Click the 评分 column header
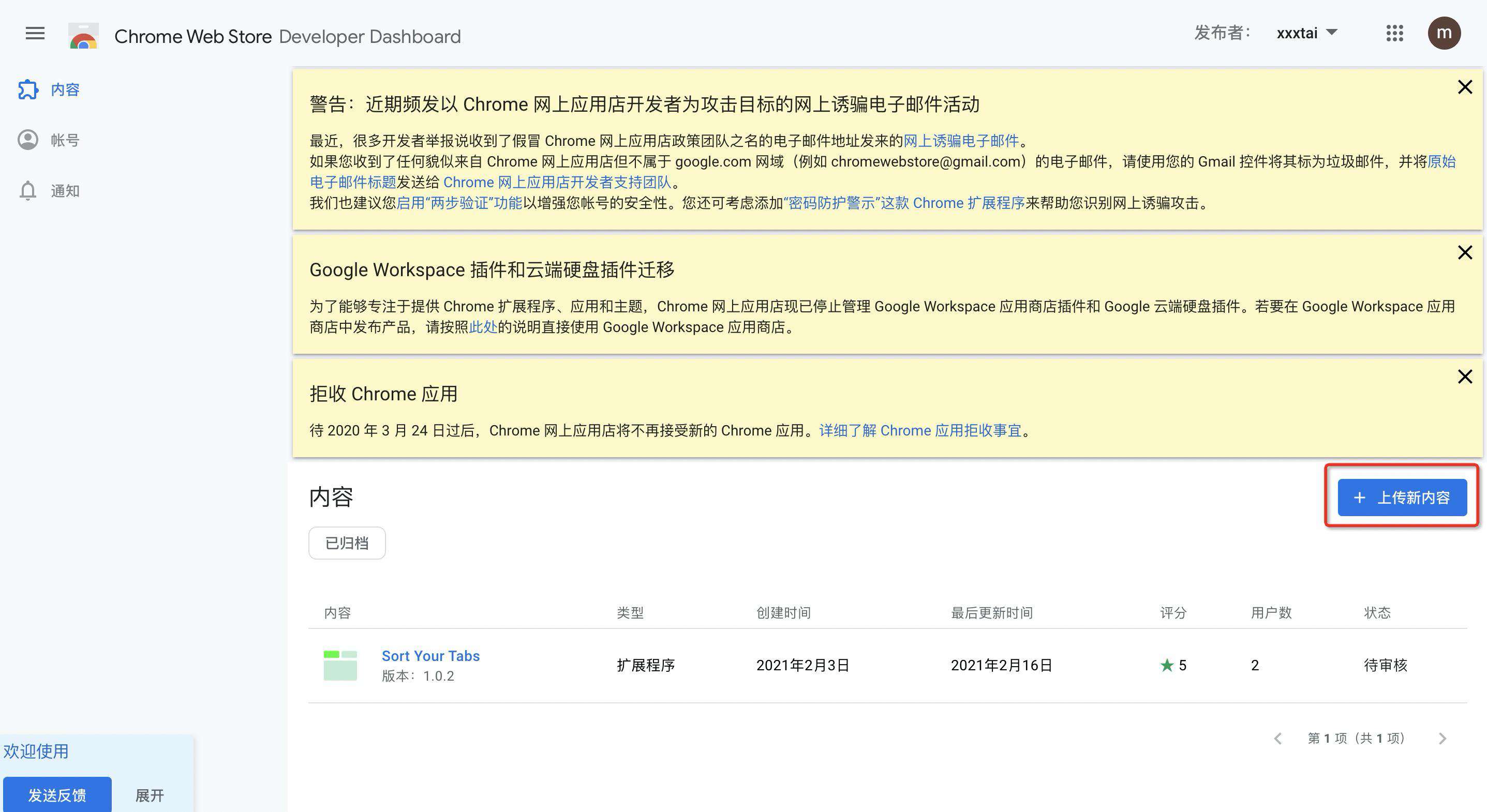The height and width of the screenshot is (812, 1487). click(1173, 613)
